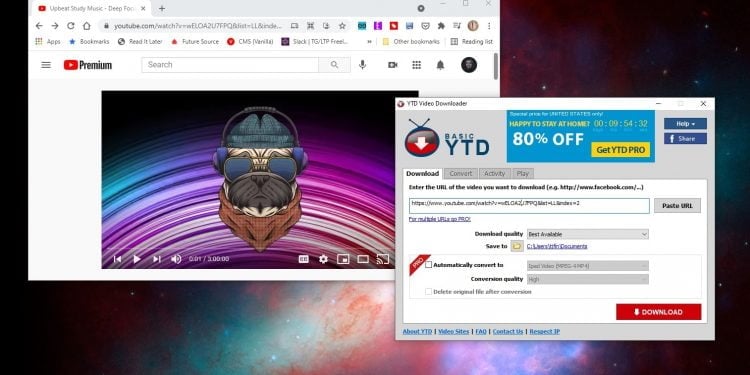Open the Read It Later bookmark
Screen dimensions: 750x375
140,42
